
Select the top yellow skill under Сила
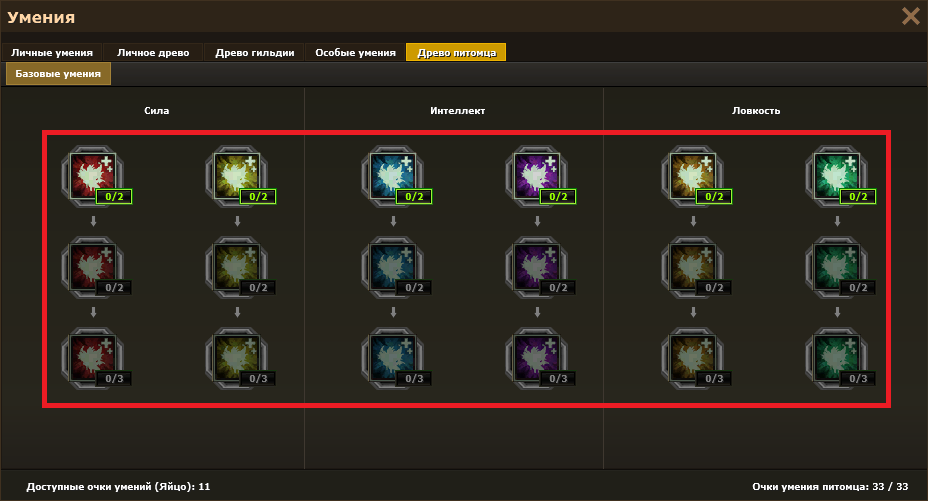click(x=237, y=176)
